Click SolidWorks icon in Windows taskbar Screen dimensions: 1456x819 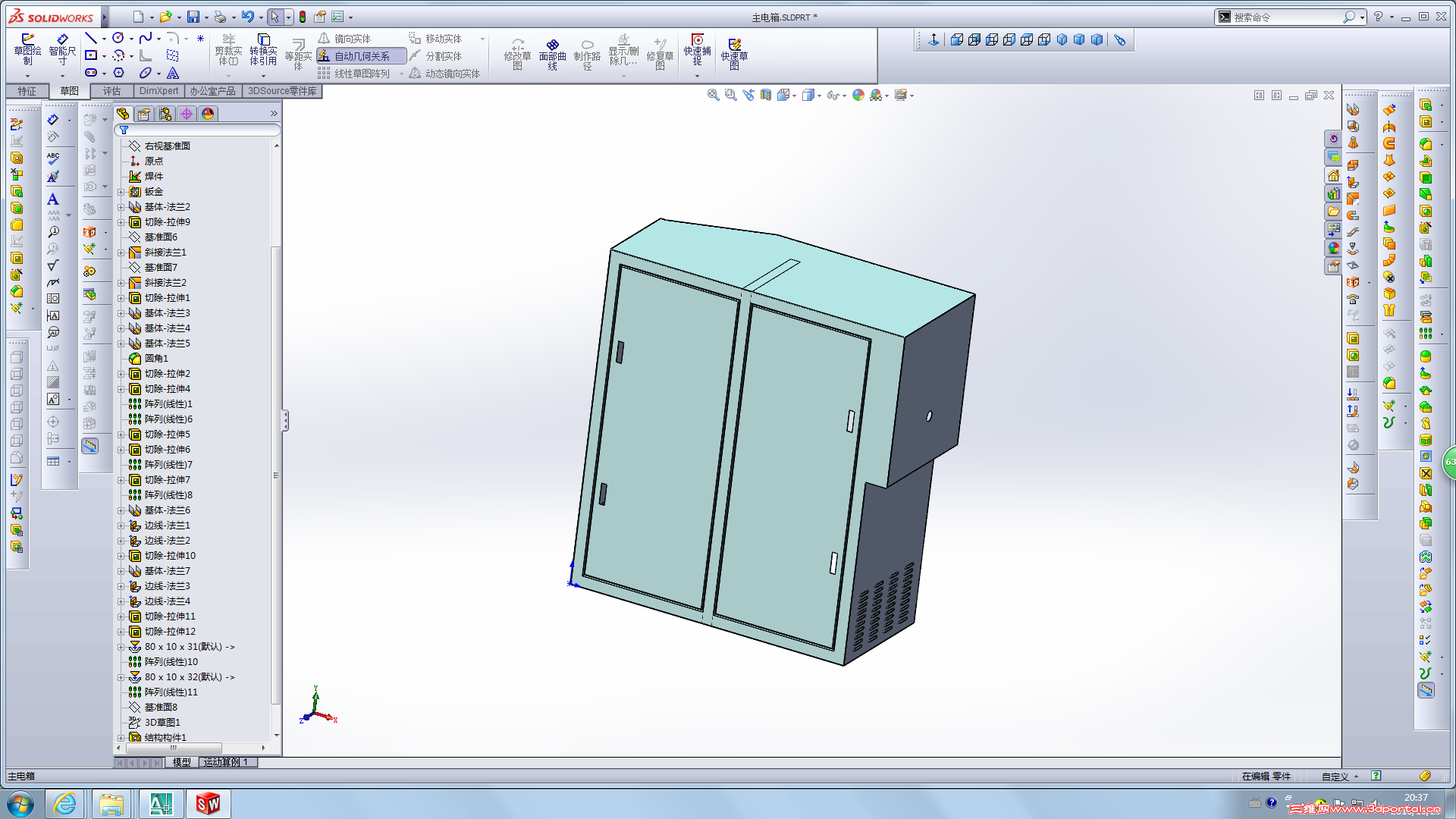208,803
